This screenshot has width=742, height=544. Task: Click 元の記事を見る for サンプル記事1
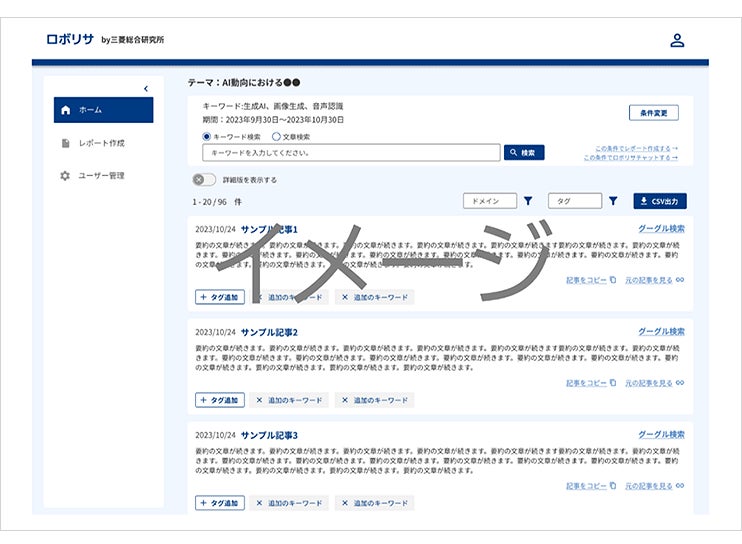(x=648, y=280)
